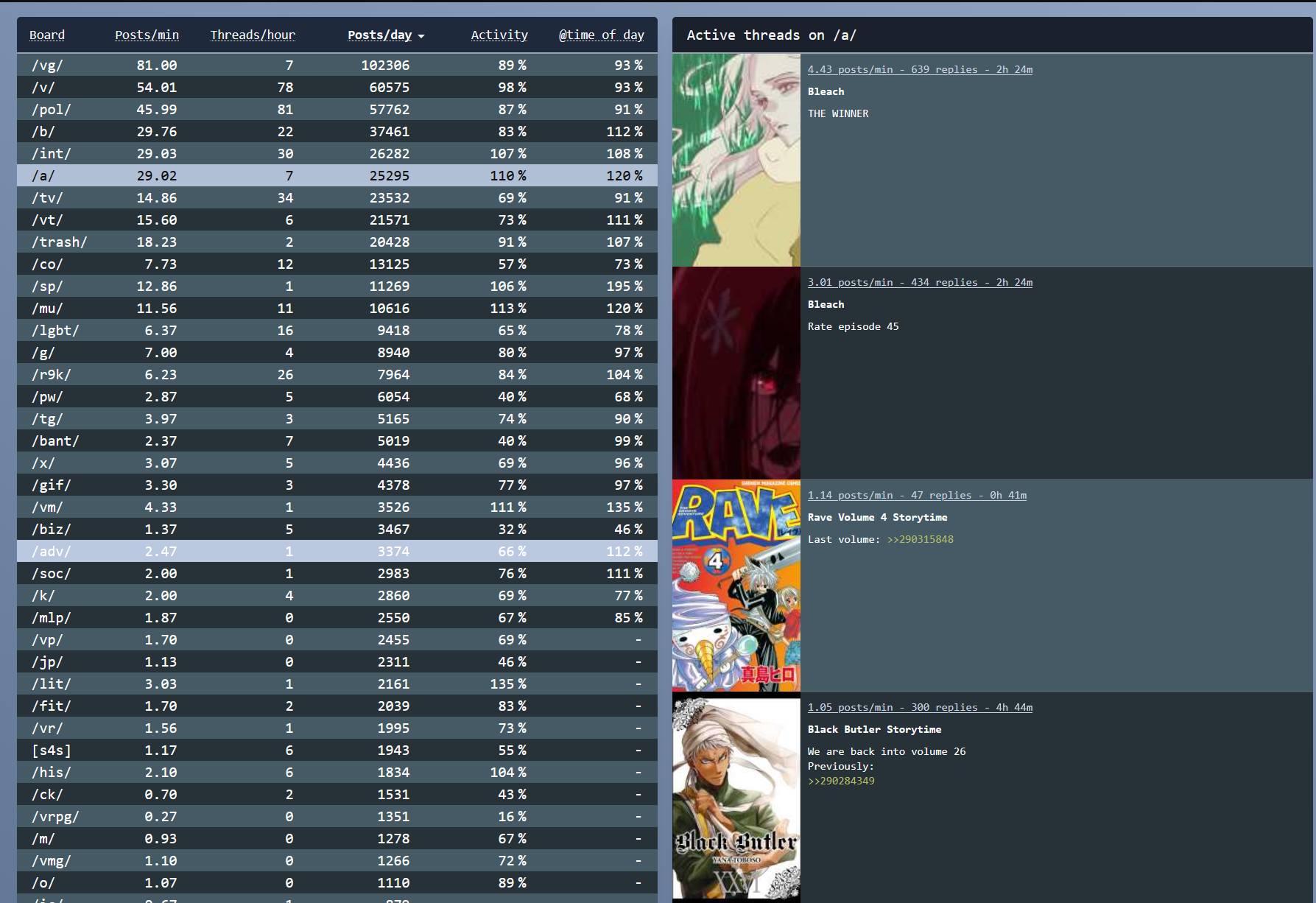This screenshot has width=1316, height=903.
Task: Select the /vg/ board row
Action: [x=337, y=65]
